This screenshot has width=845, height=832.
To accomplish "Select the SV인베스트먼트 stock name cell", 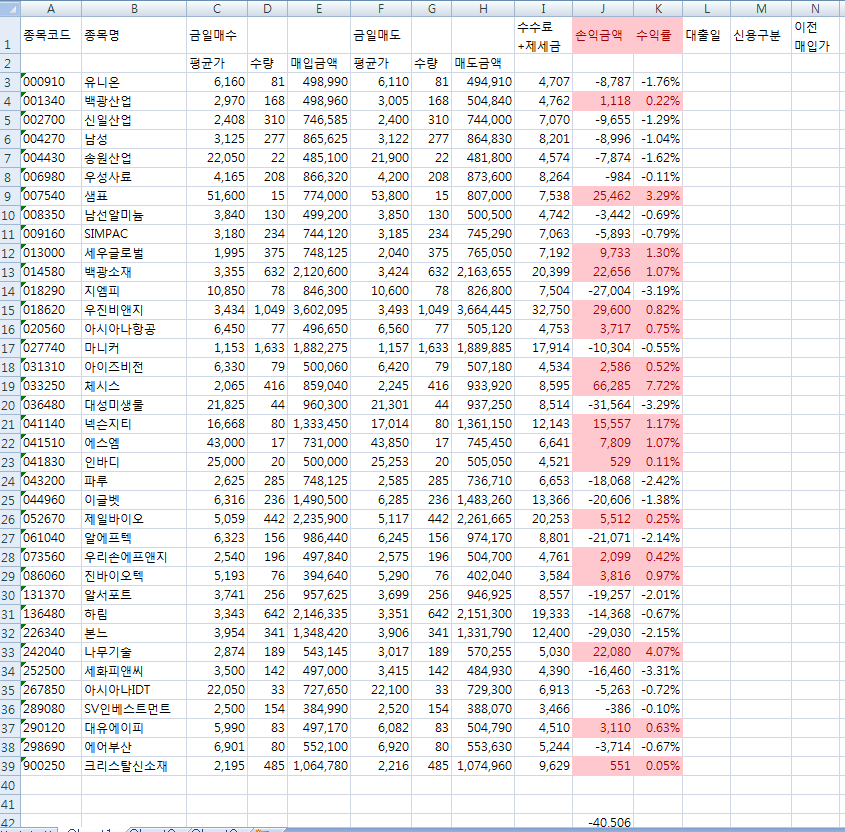I will 134,709.
